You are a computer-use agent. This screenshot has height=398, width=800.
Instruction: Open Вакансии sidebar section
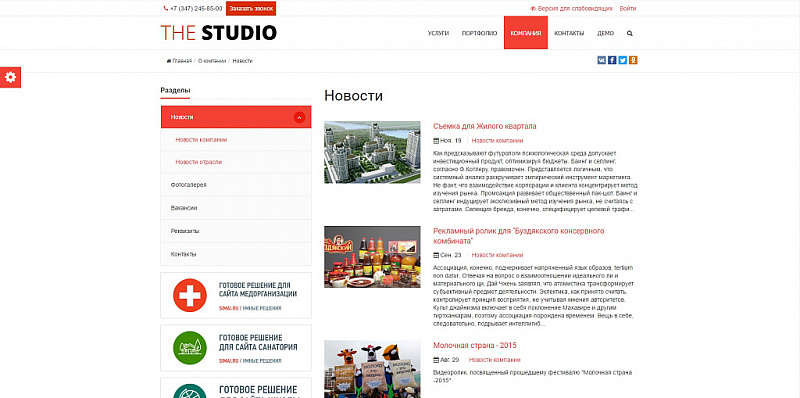tap(236, 208)
